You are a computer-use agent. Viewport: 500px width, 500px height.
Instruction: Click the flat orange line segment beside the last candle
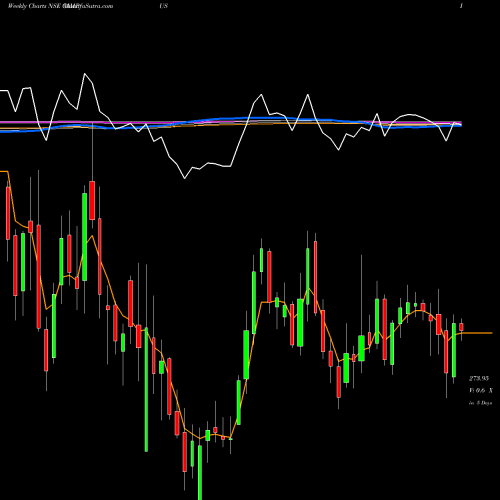click(x=477, y=333)
